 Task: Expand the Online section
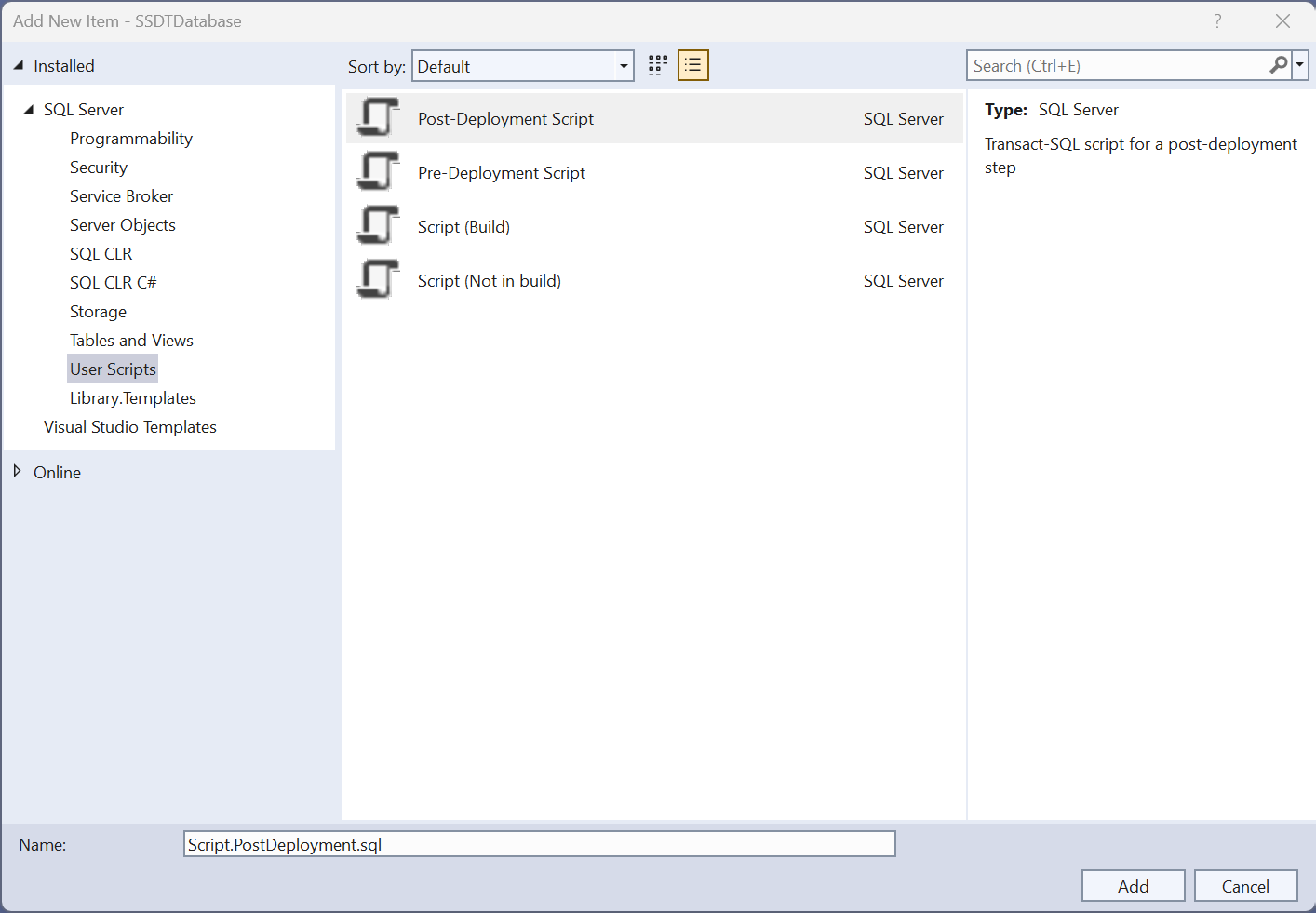(17, 472)
